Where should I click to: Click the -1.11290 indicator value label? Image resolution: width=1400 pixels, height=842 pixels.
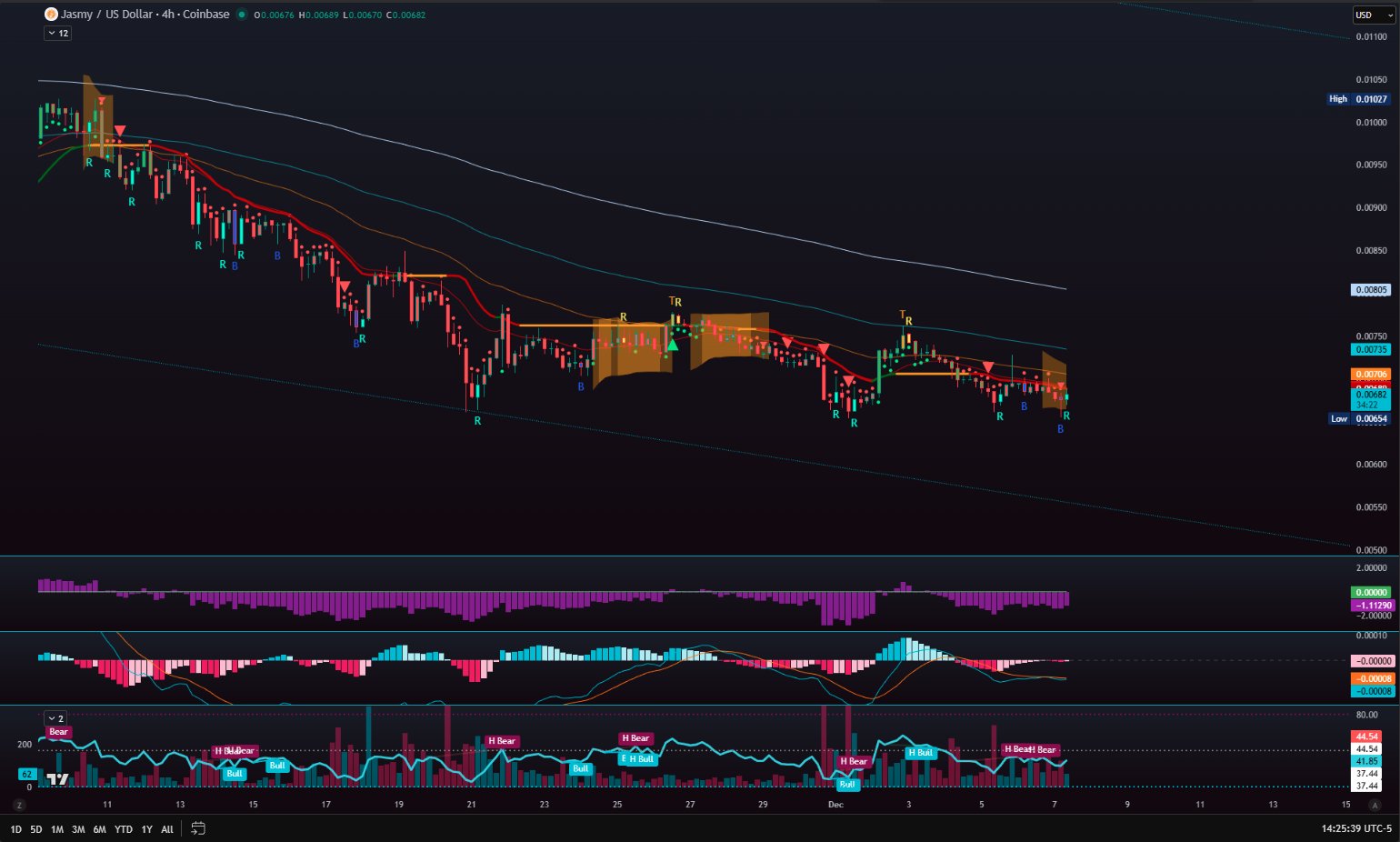(x=1371, y=605)
